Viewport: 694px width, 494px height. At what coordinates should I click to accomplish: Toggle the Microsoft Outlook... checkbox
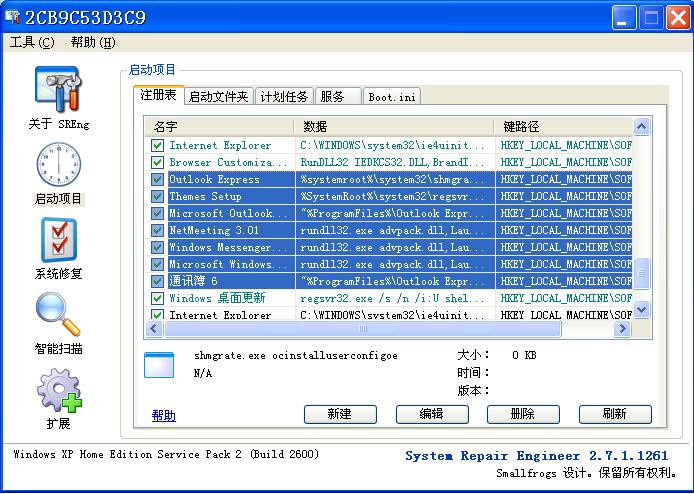coord(157,213)
